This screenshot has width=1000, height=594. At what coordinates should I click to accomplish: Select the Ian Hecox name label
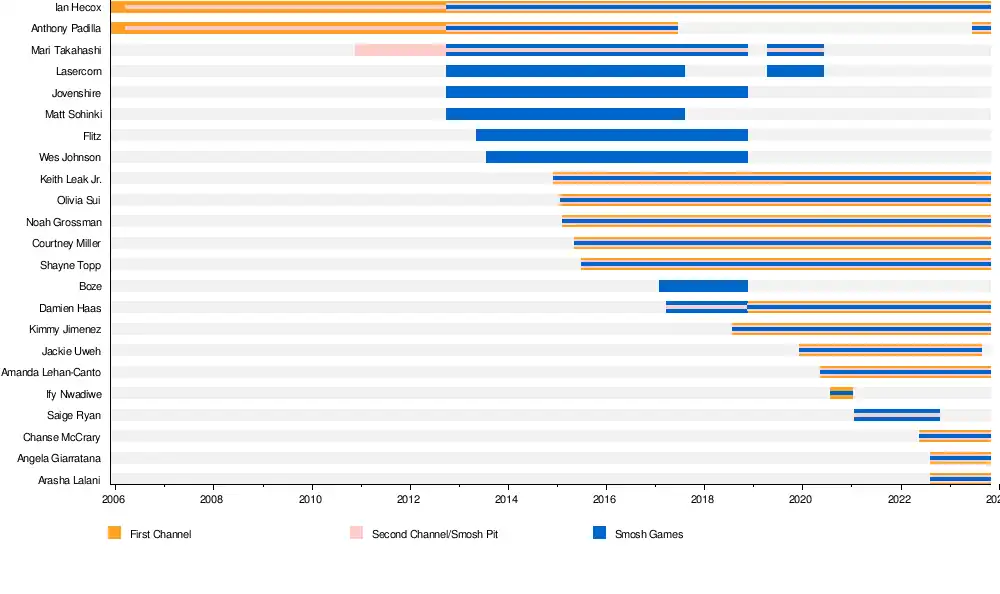[78, 7]
